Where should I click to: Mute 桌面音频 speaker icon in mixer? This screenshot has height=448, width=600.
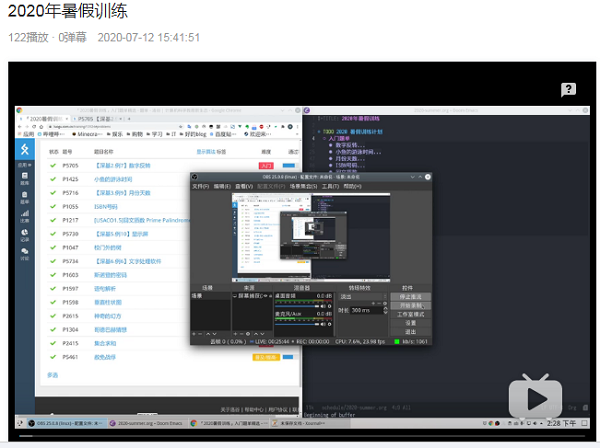[323, 306]
